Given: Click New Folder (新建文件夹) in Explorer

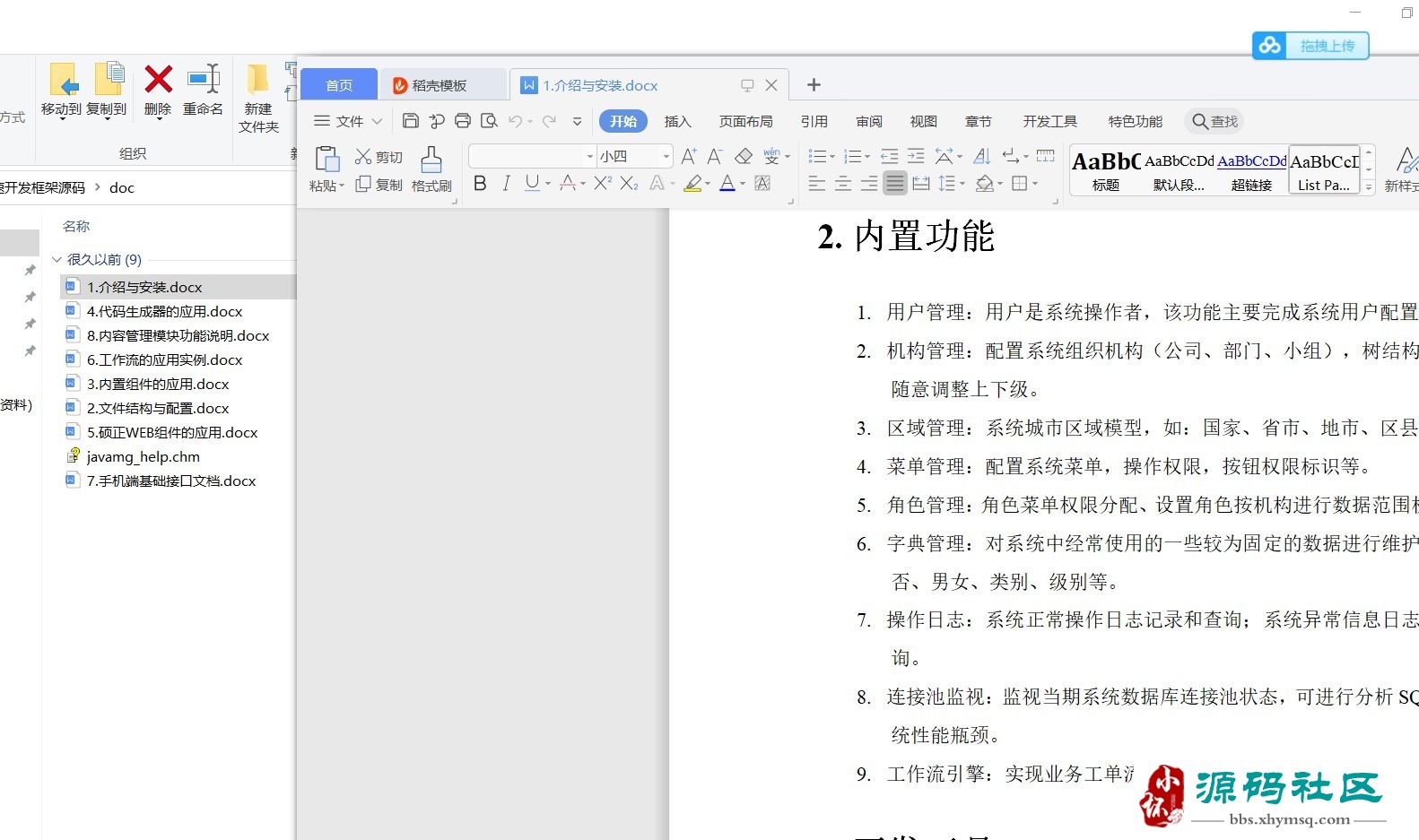Looking at the screenshot, I should (x=258, y=98).
